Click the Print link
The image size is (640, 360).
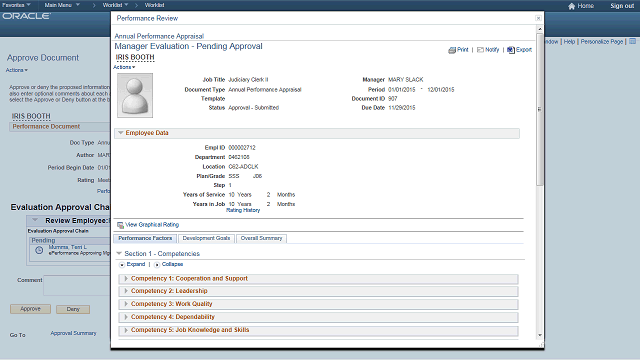click(x=463, y=49)
